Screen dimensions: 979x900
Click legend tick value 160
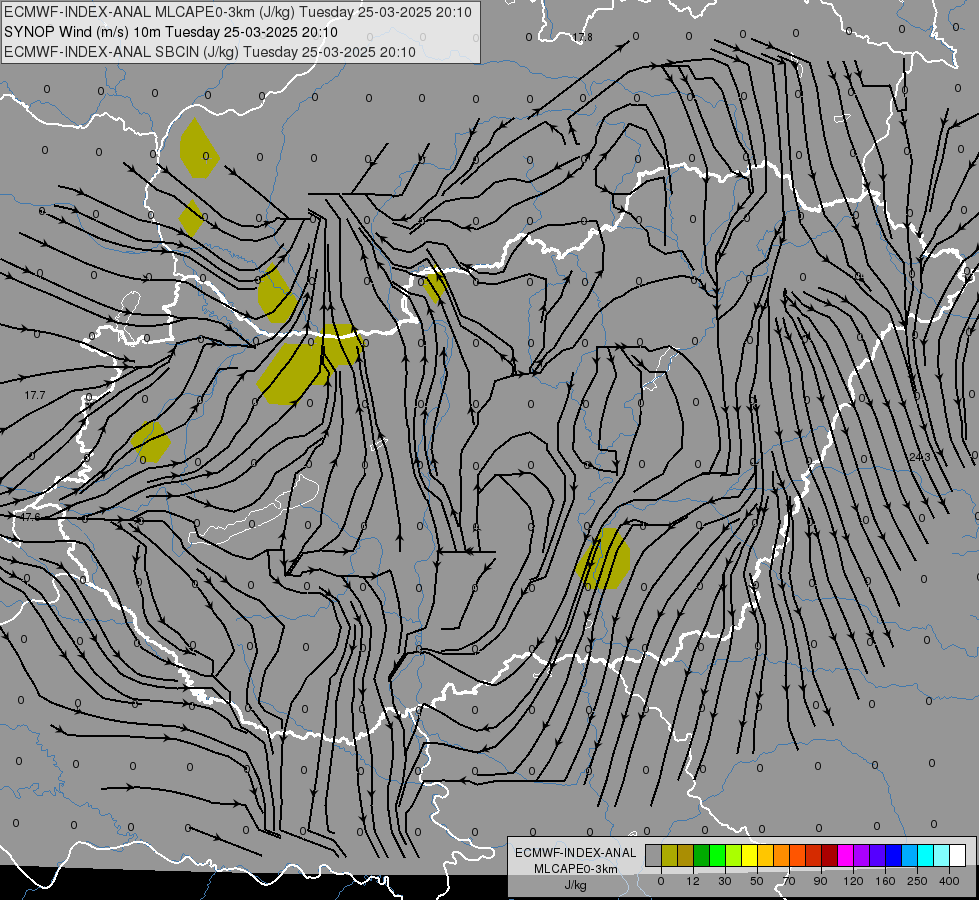[x=885, y=881]
